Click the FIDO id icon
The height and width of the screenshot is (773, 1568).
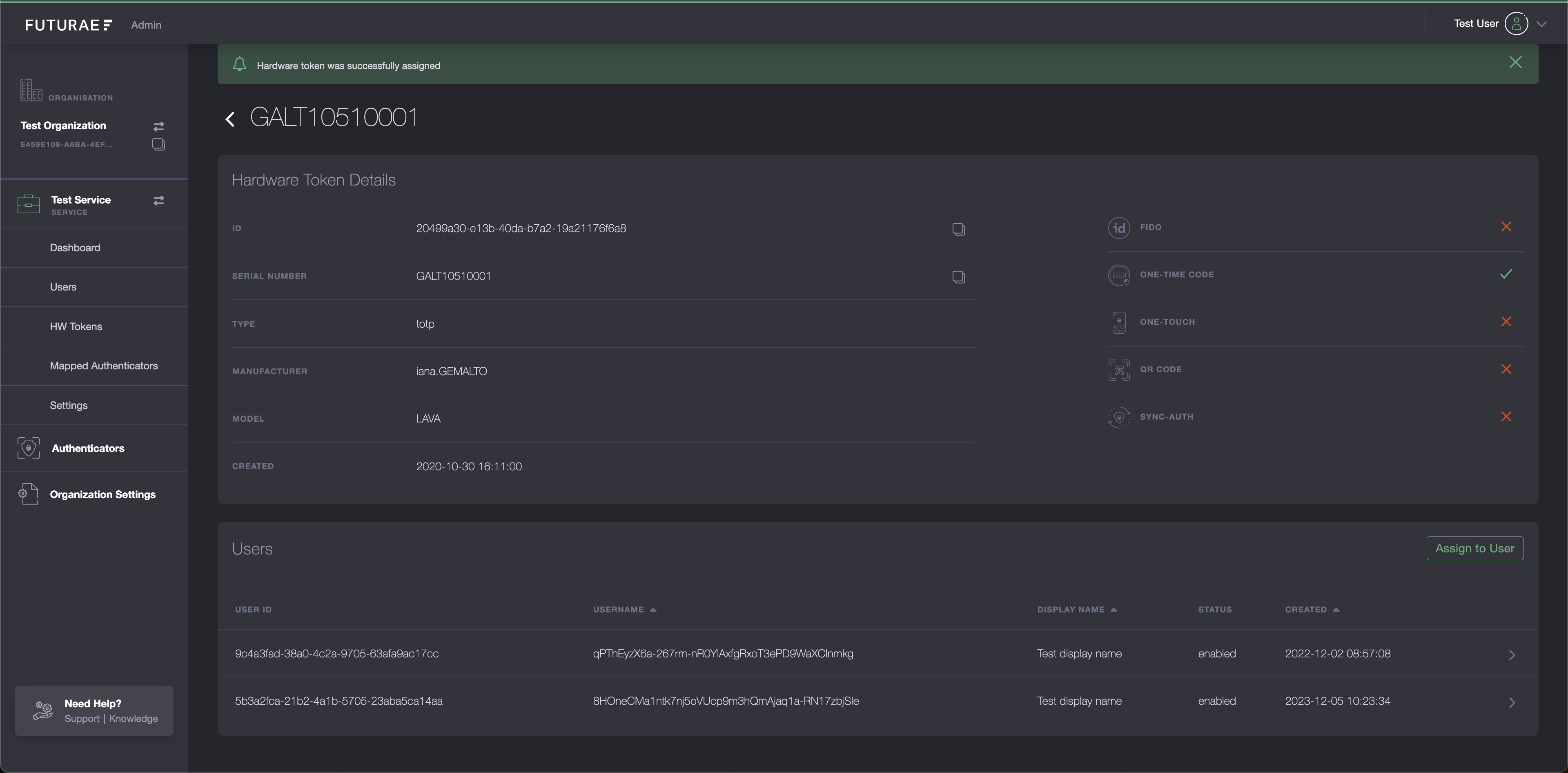(x=1119, y=228)
